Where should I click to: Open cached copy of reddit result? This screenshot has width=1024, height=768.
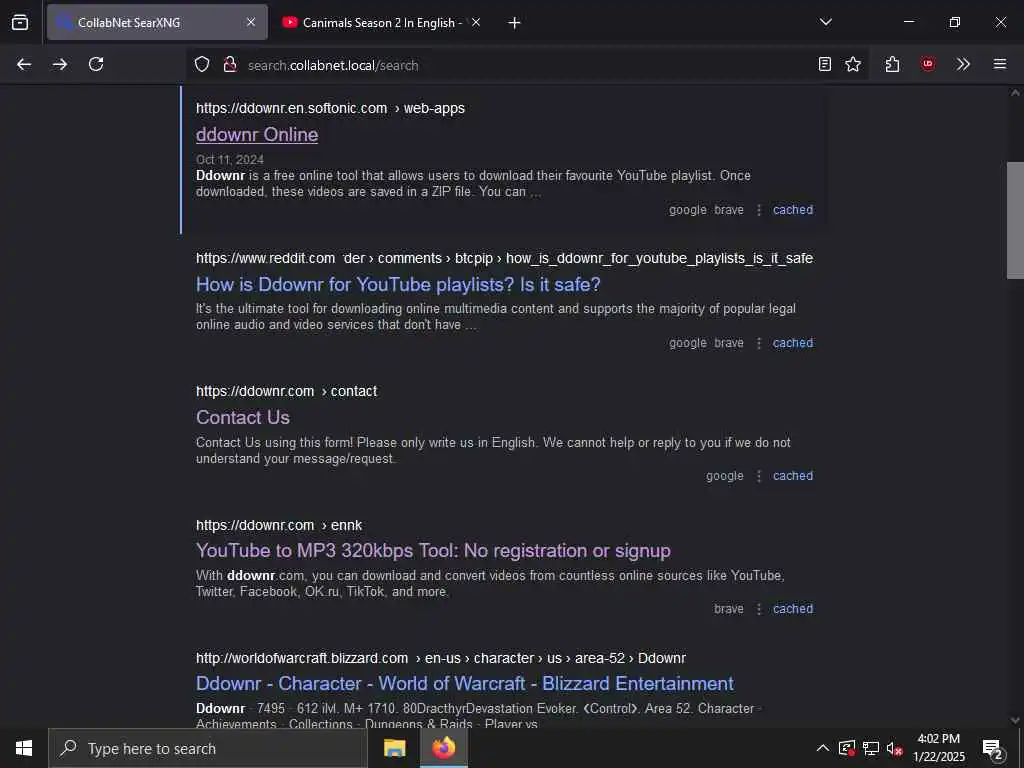(793, 343)
